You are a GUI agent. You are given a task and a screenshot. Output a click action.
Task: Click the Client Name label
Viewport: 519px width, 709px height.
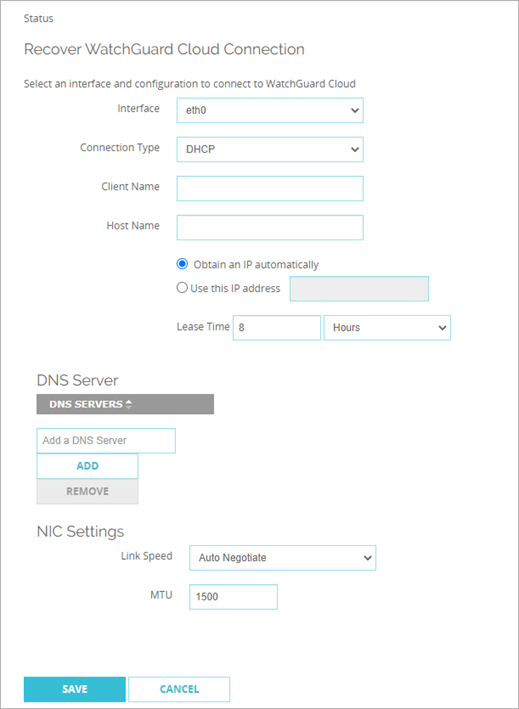click(x=131, y=186)
